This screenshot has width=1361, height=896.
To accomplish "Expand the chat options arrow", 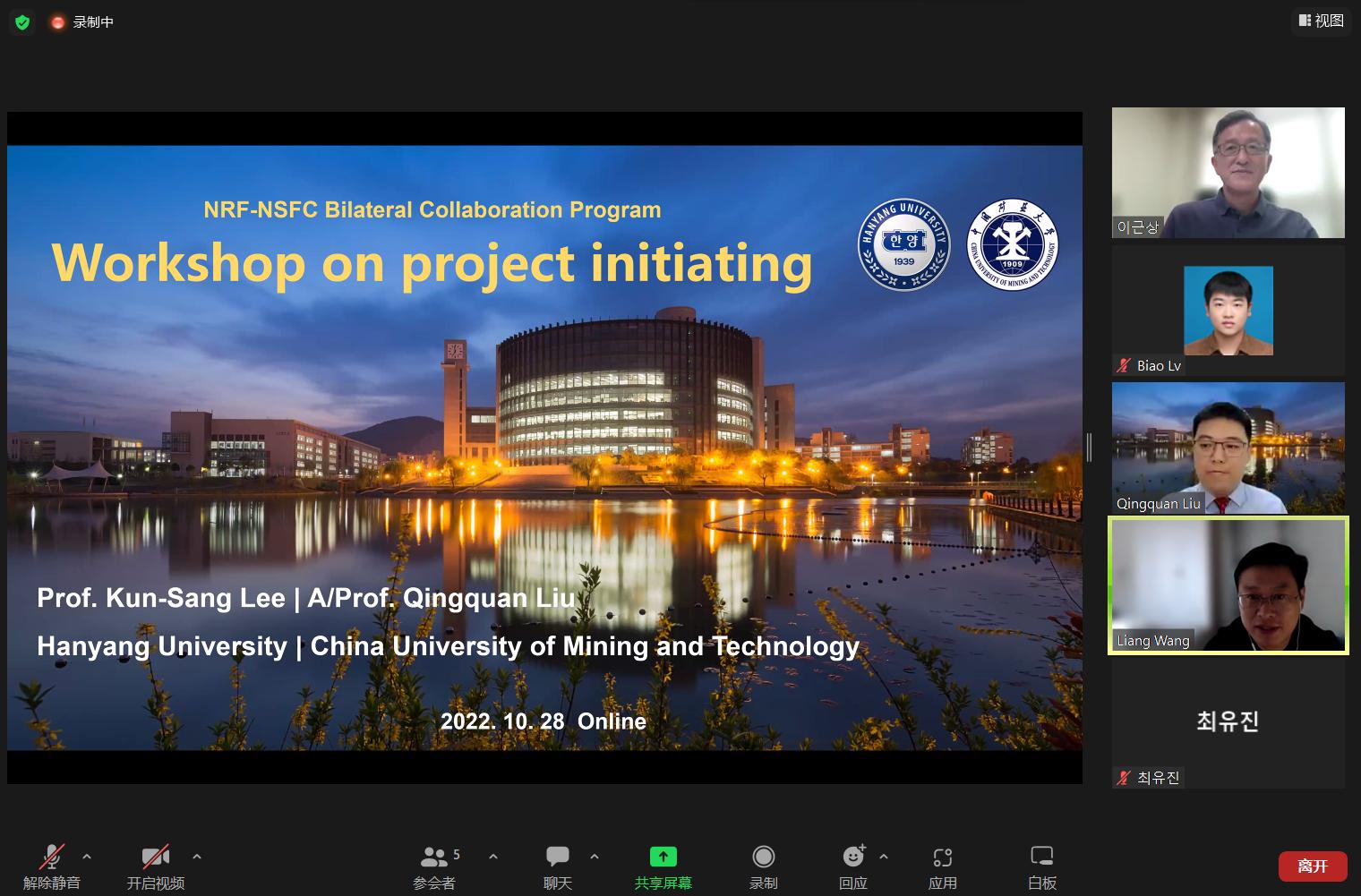I will (x=595, y=857).
